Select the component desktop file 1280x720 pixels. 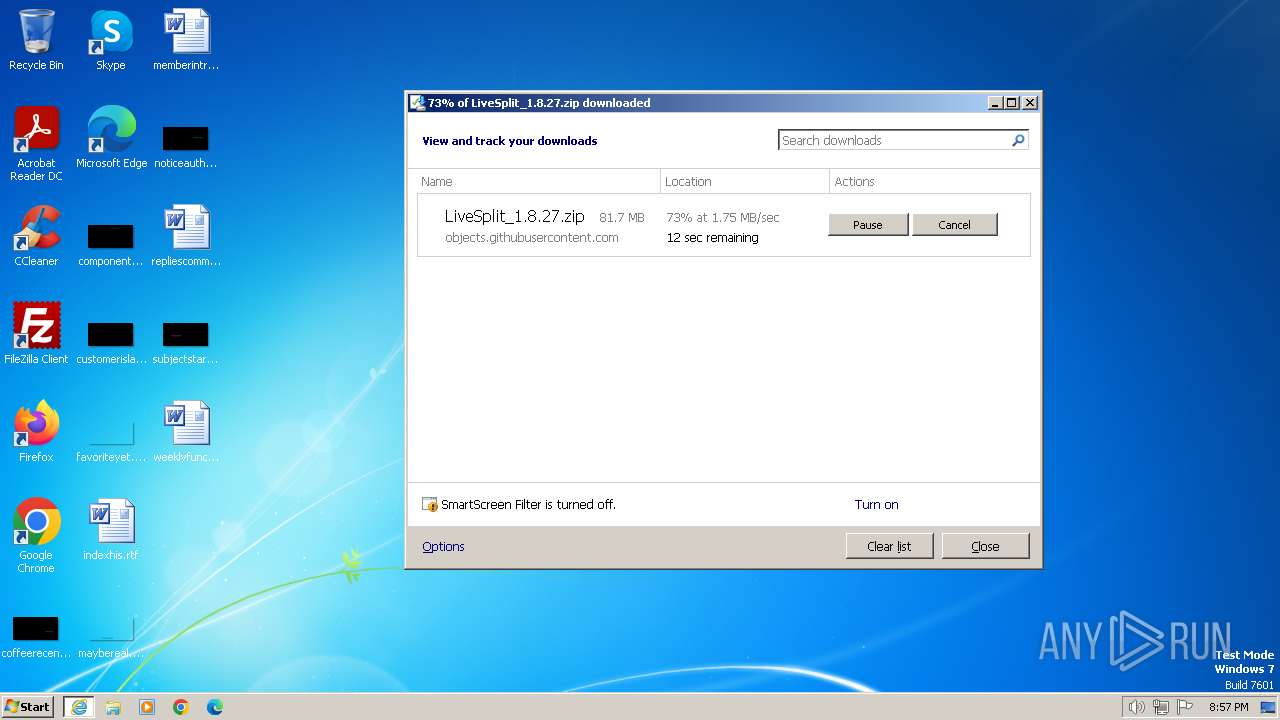111,243
